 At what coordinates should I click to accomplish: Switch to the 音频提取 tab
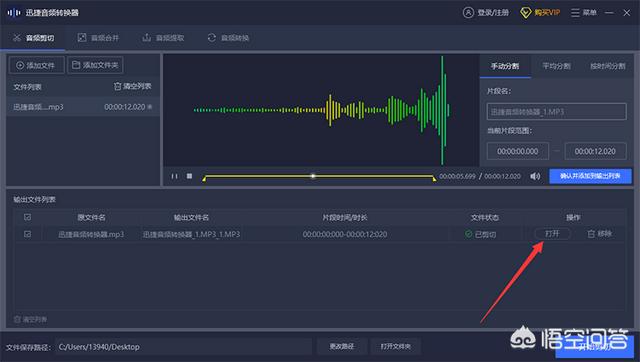(x=163, y=38)
